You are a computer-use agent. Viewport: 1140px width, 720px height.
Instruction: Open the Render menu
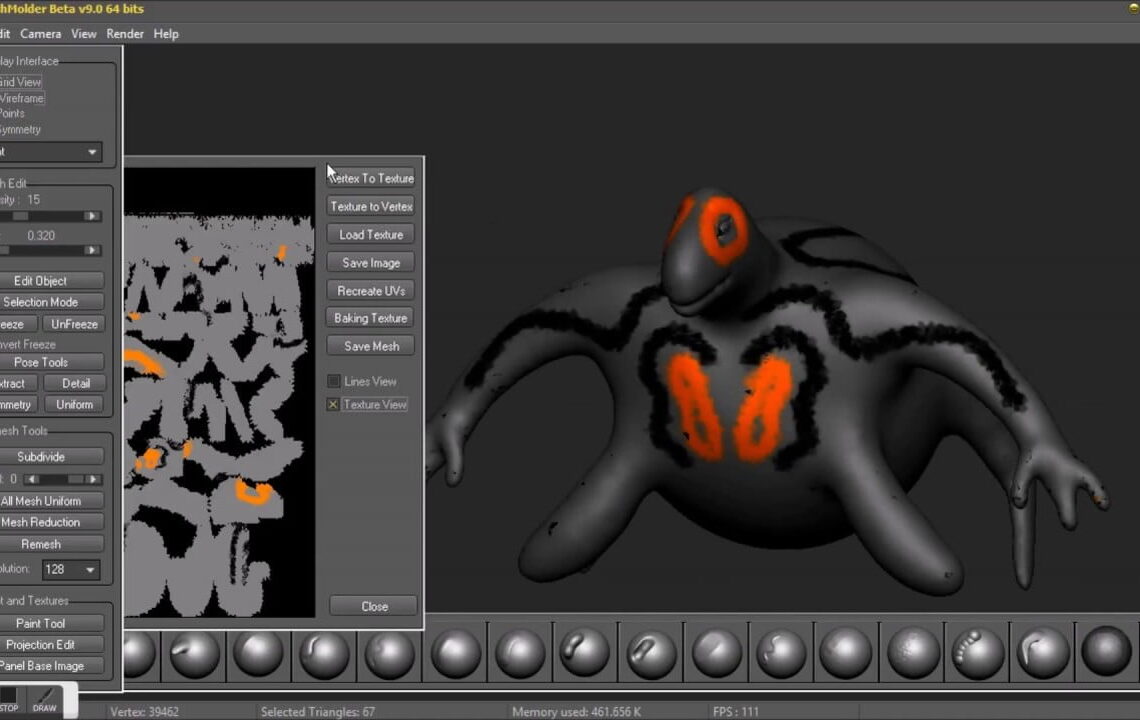124,33
